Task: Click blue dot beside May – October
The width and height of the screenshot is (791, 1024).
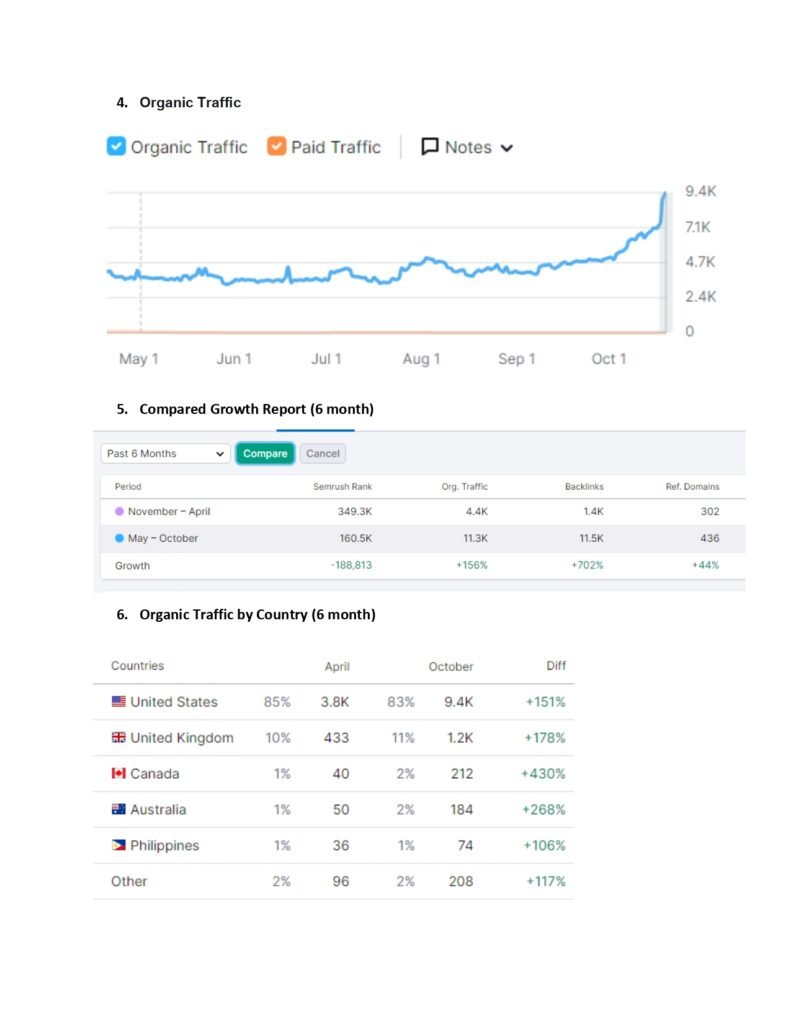Action: [x=119, y=538]
